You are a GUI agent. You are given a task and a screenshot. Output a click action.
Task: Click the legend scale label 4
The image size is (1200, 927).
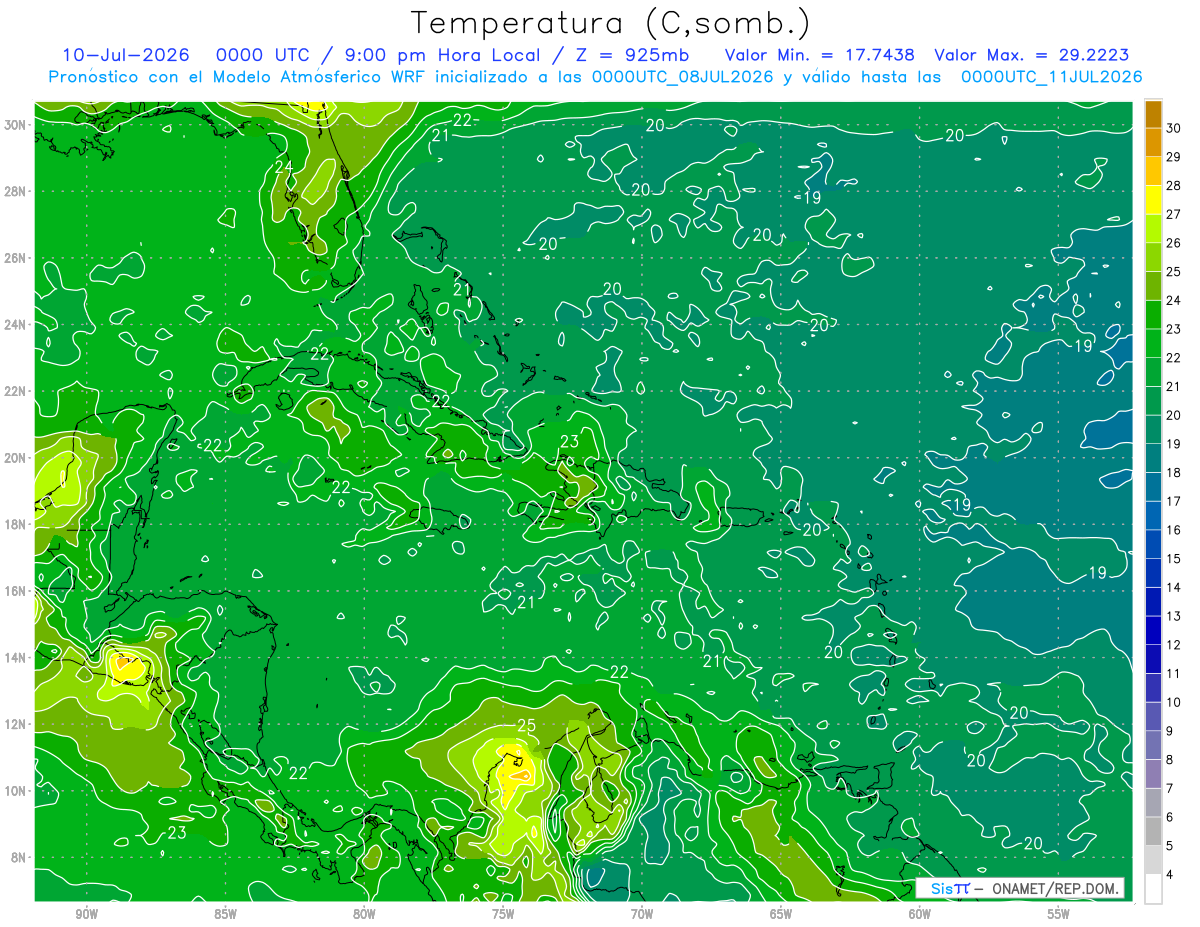click(x=1170, y=874)
